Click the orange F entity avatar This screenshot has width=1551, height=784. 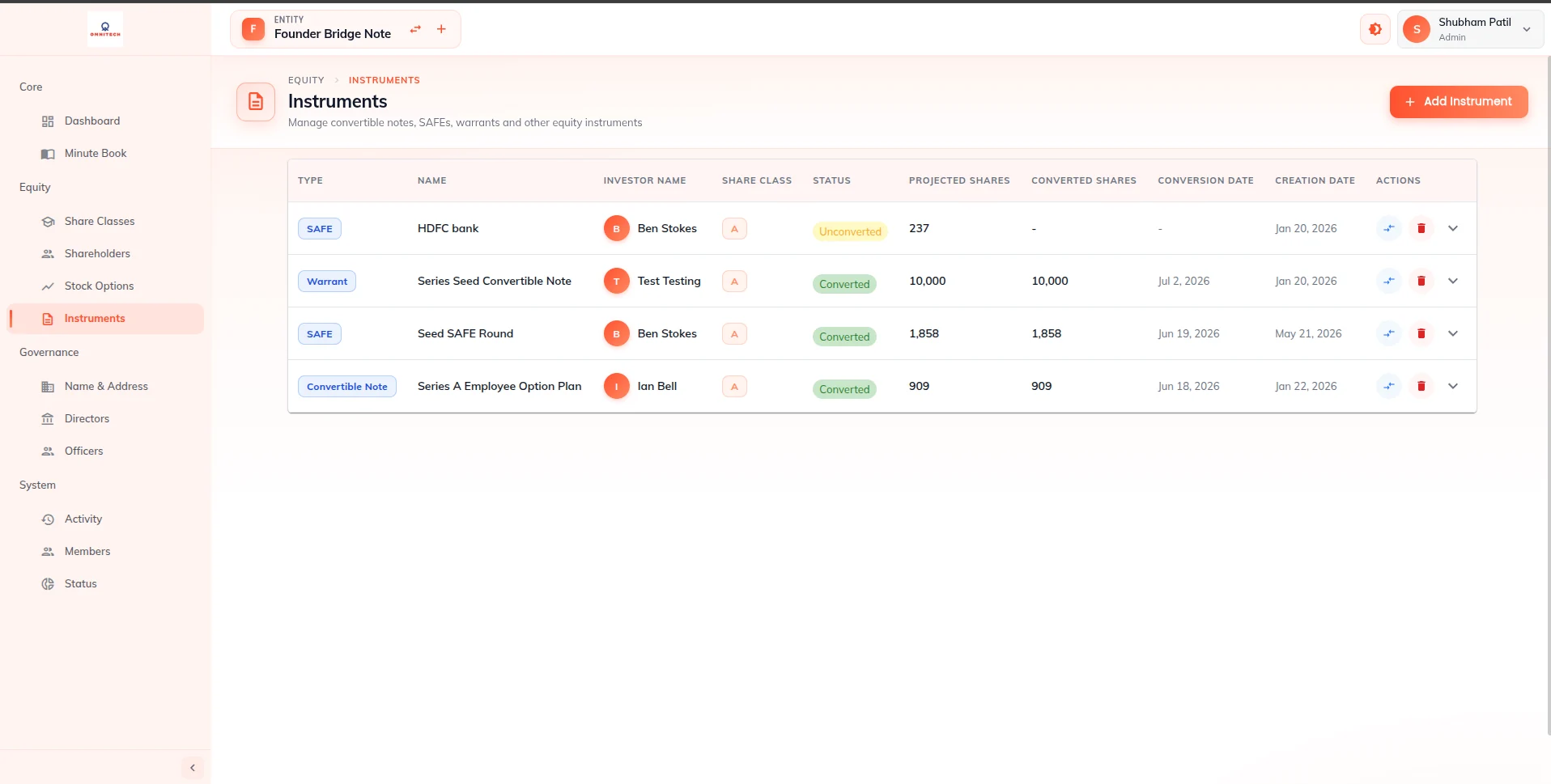253,30
